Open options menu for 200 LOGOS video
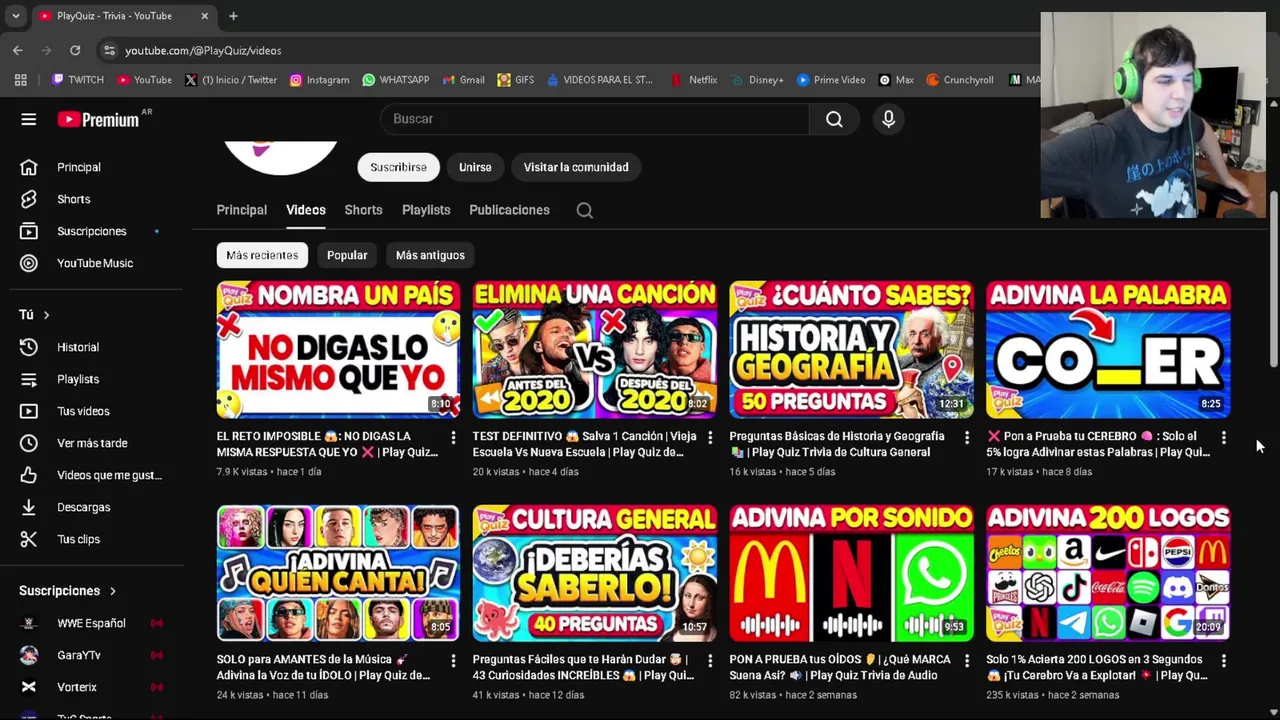Viewport: 1280px width, 720px height. pos(1223,660)
